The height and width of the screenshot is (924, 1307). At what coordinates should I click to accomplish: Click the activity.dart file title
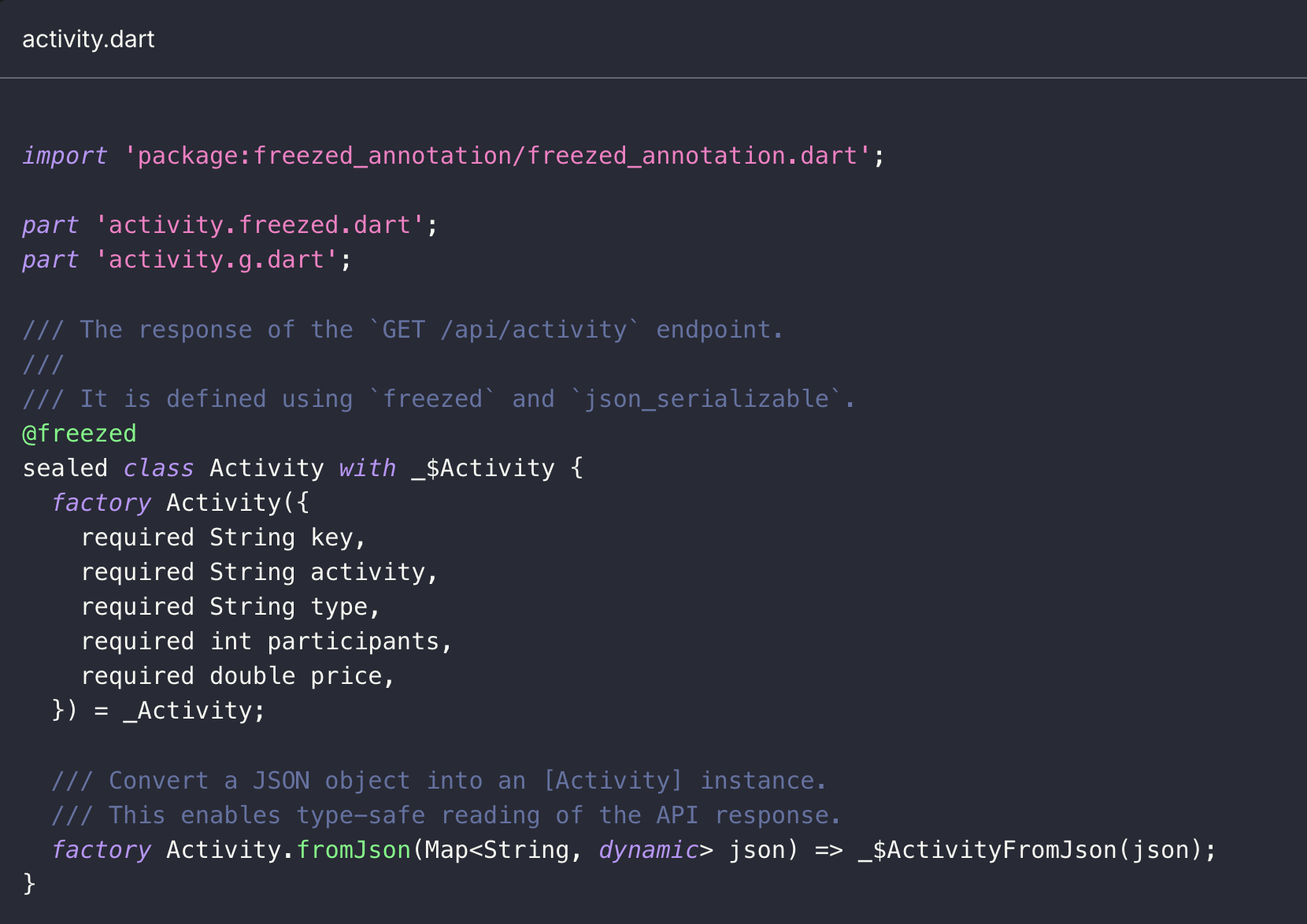pyautogui.click(x=88, y=39)
